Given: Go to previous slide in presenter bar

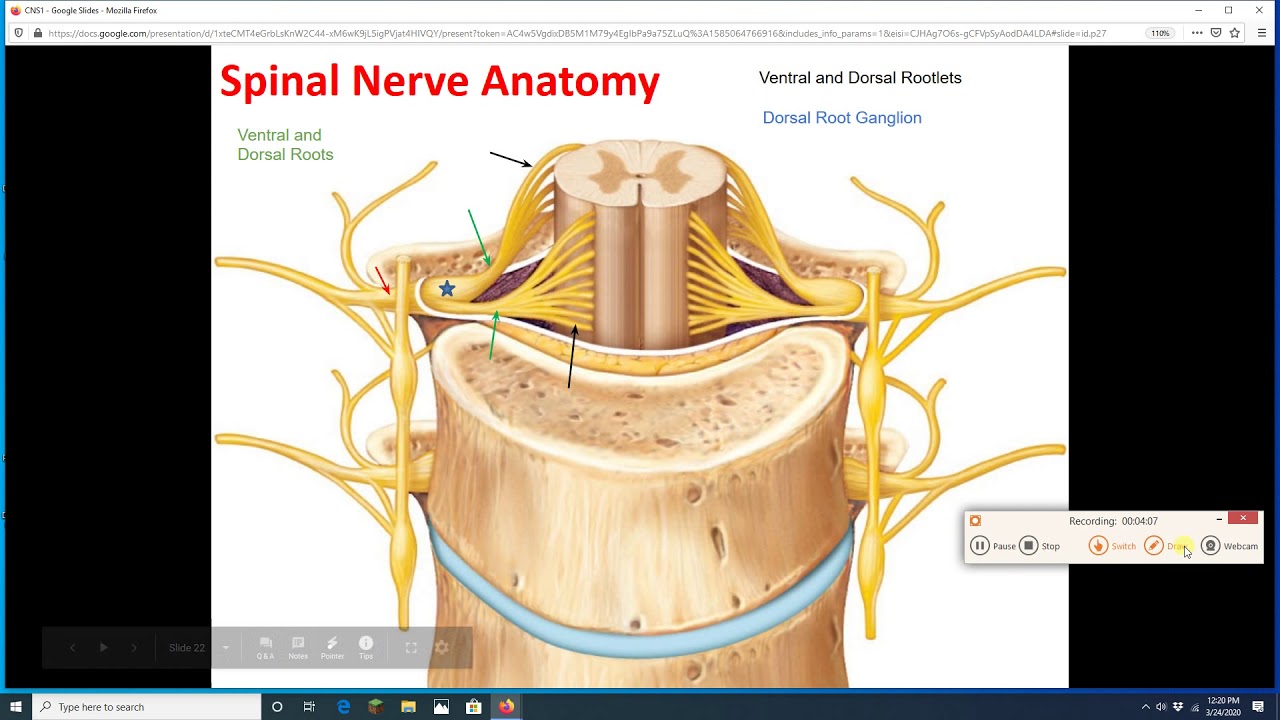Looking at the screenshot, I should [x=72, y=648].
